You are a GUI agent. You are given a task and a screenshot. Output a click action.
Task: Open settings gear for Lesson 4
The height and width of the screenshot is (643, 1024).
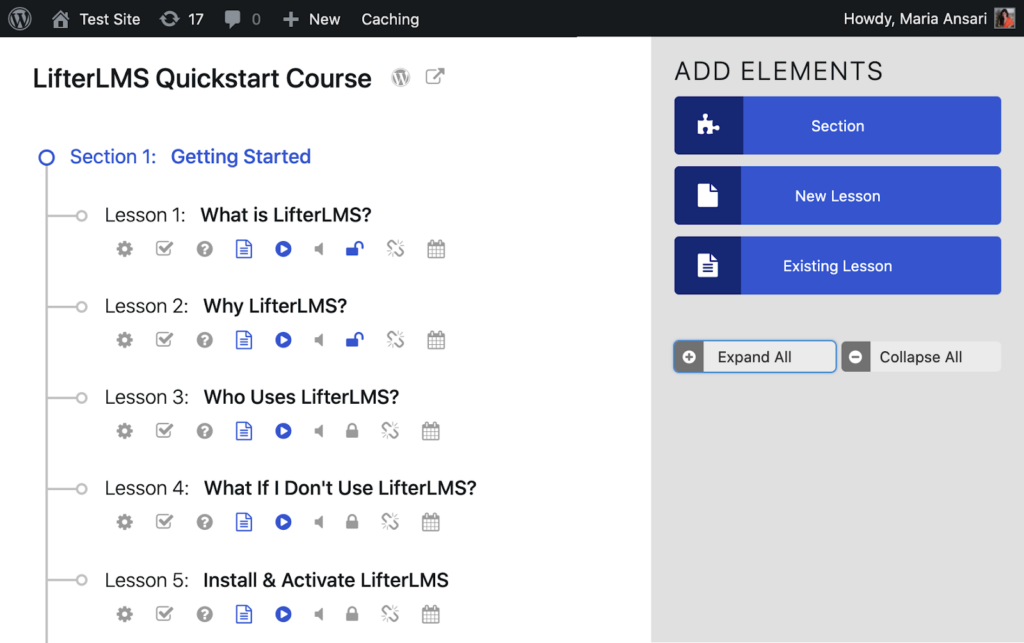pyautogui.click(x=125, y=522)
